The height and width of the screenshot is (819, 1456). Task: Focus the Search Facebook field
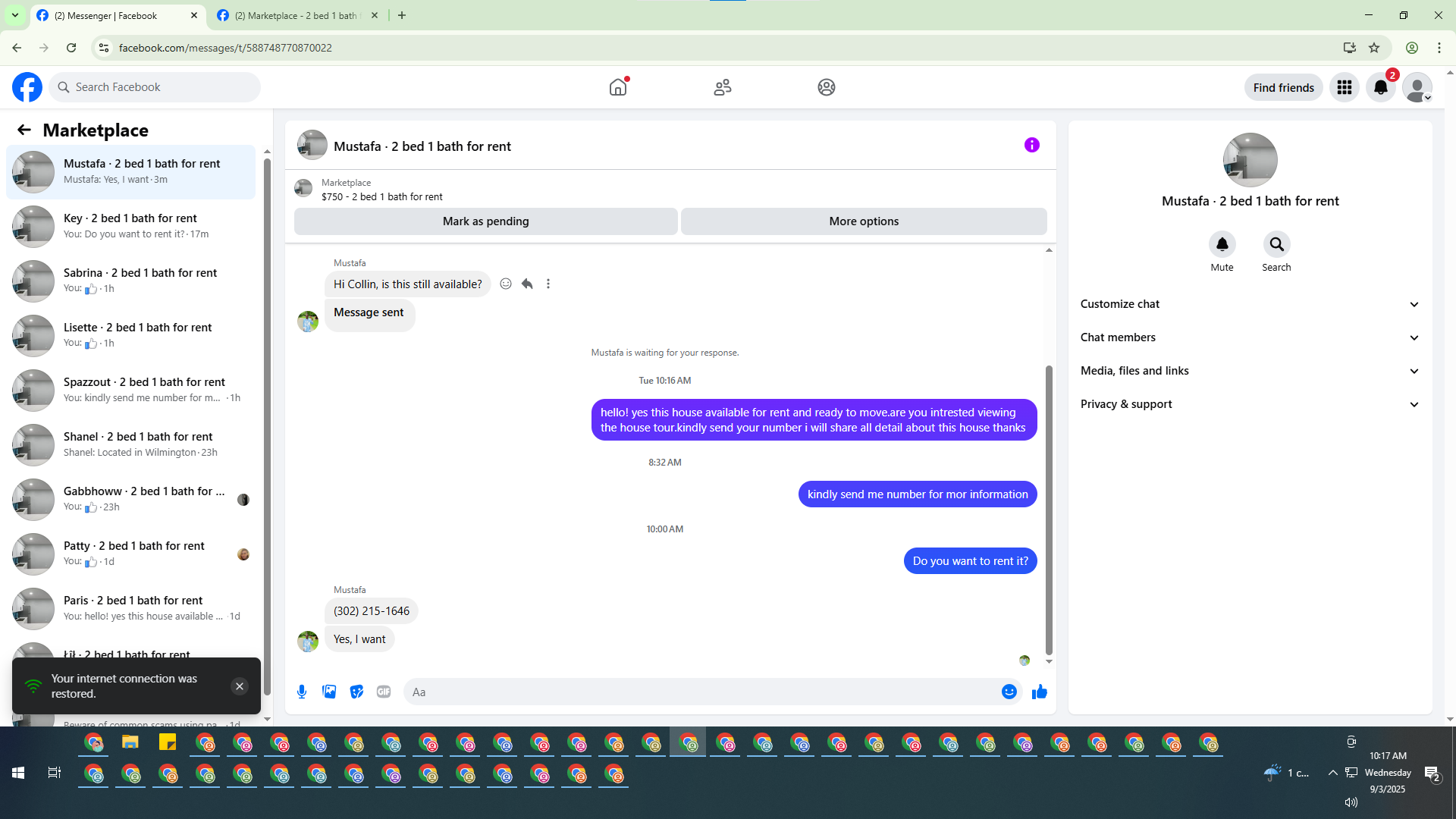[155, 87]
